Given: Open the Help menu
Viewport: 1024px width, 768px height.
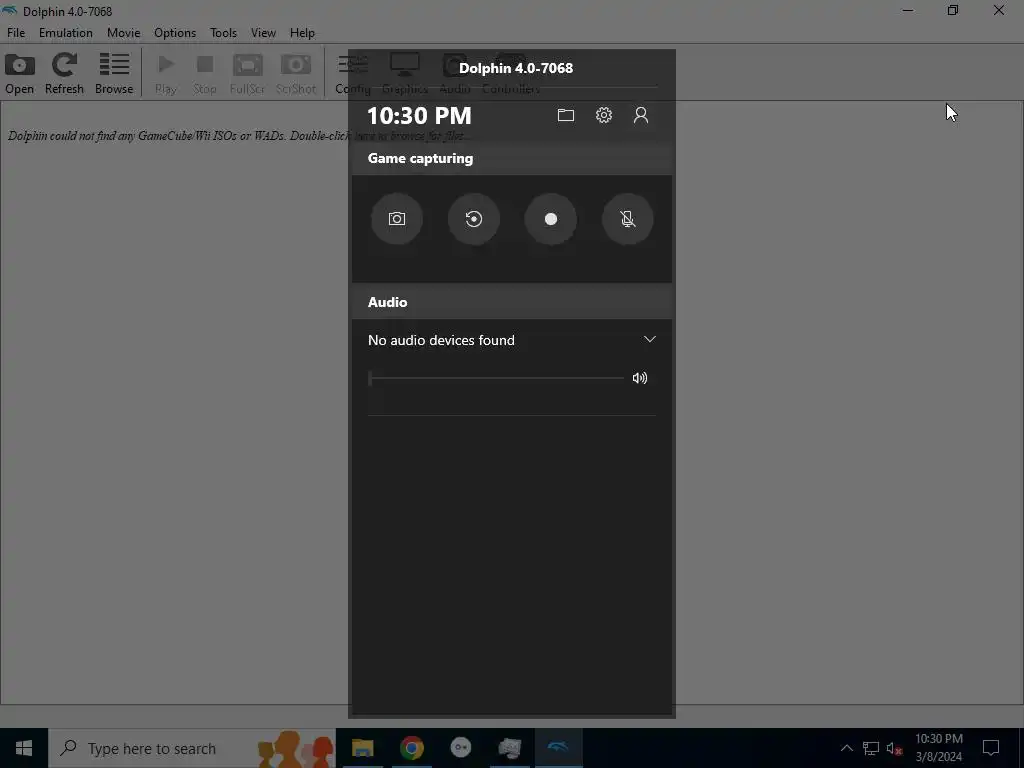Looking at the screenshot, I should [x=302, y=33].
